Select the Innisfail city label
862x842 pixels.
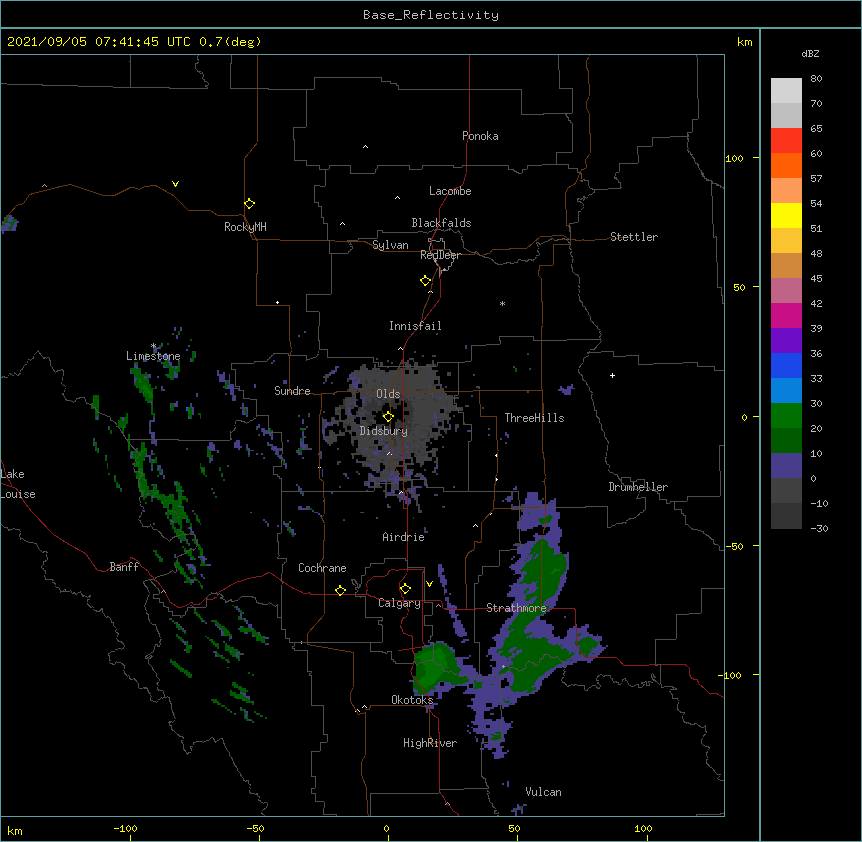click(415, 326)
